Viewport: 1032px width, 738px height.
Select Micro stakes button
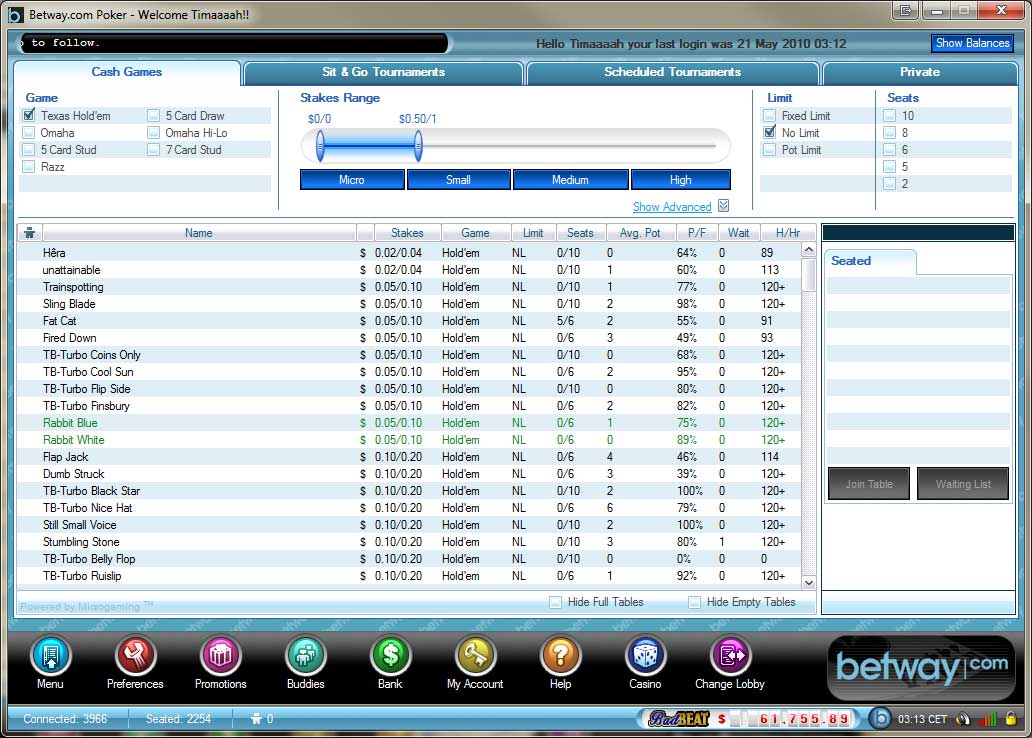[352, 180]
